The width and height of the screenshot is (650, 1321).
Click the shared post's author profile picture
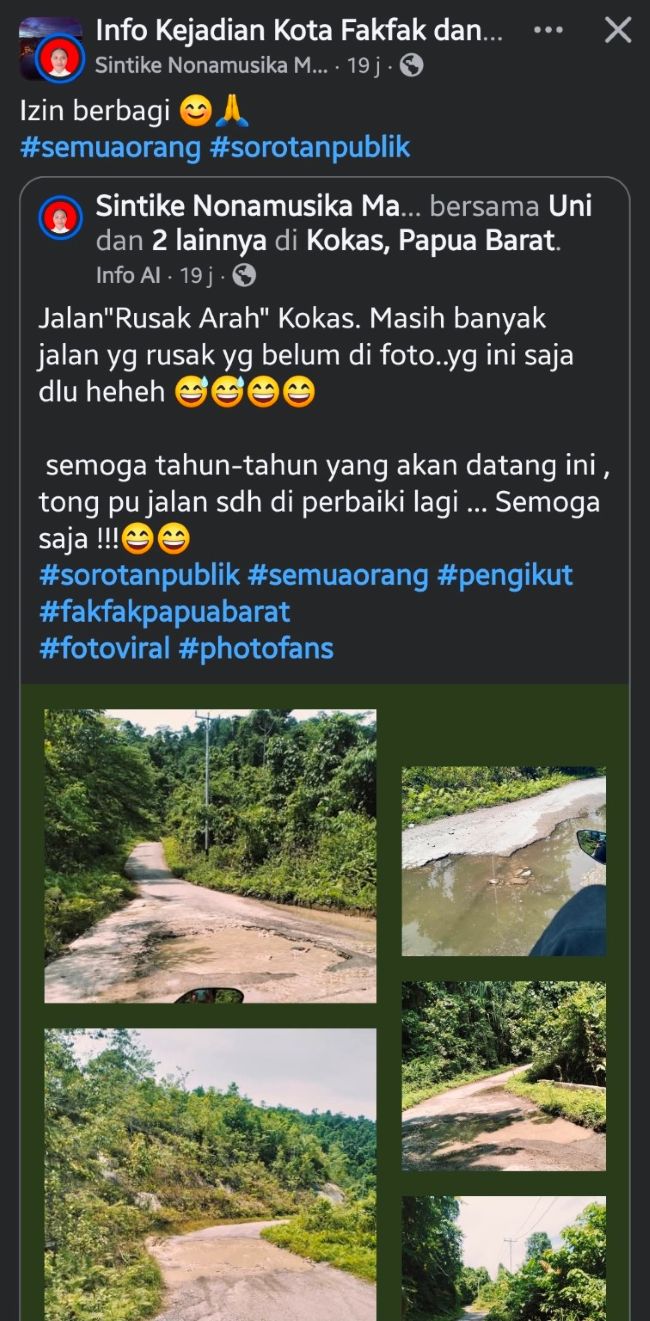pos(60,217)
